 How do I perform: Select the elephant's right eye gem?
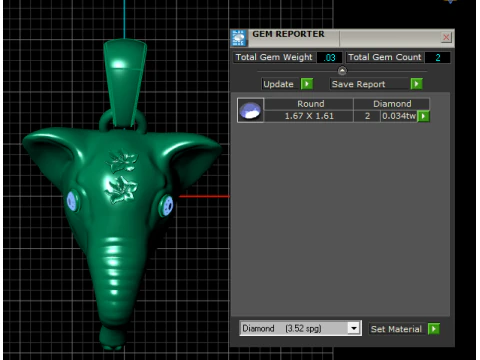click(x=167, y=205)
